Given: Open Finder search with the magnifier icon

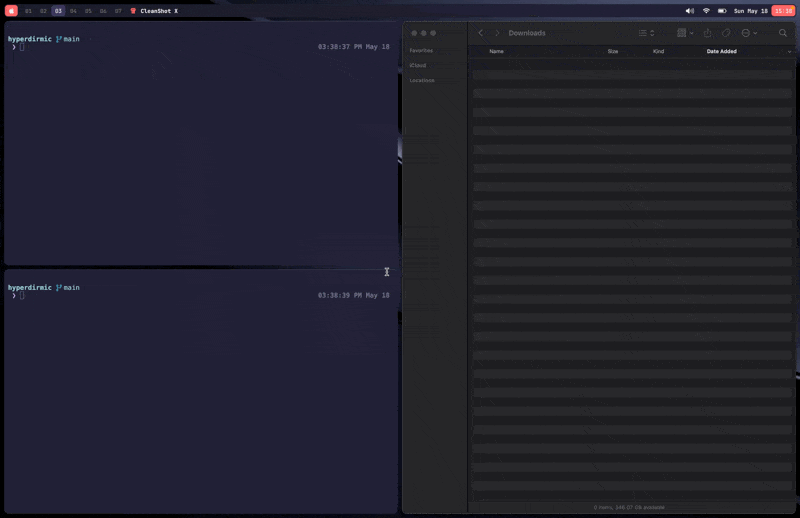Looking at the screenshot, I should pos(783,33).
